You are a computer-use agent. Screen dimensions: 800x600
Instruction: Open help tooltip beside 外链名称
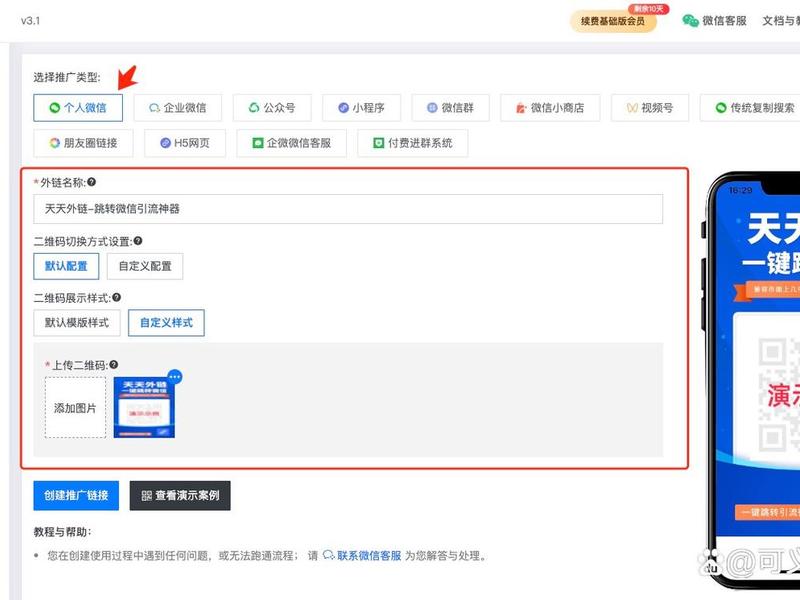click(91, 182)
